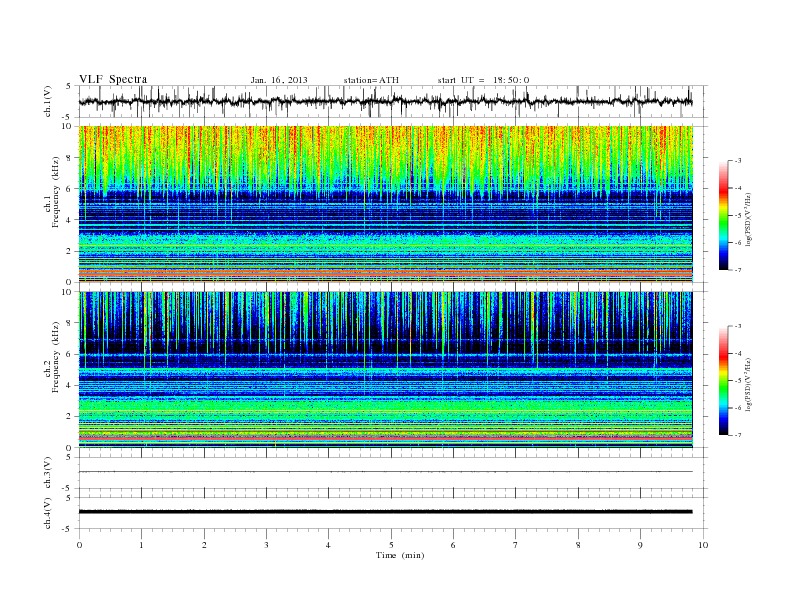Click the 'ch.1(V)' waveform axis label
This screenshot has width=792, height=612.
pyautogui.click(x=48, y=101)
